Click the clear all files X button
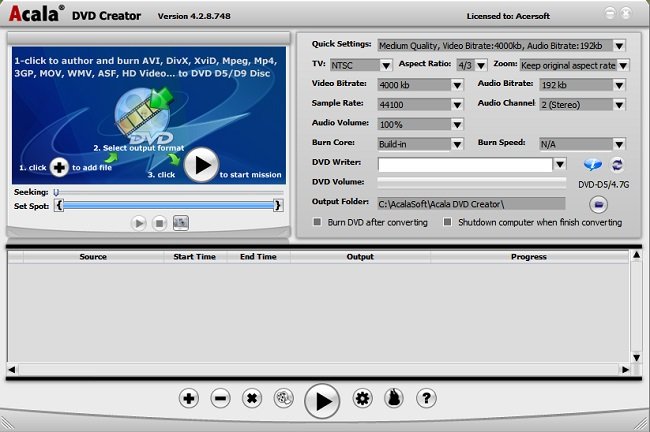 (x=252, y=399)
